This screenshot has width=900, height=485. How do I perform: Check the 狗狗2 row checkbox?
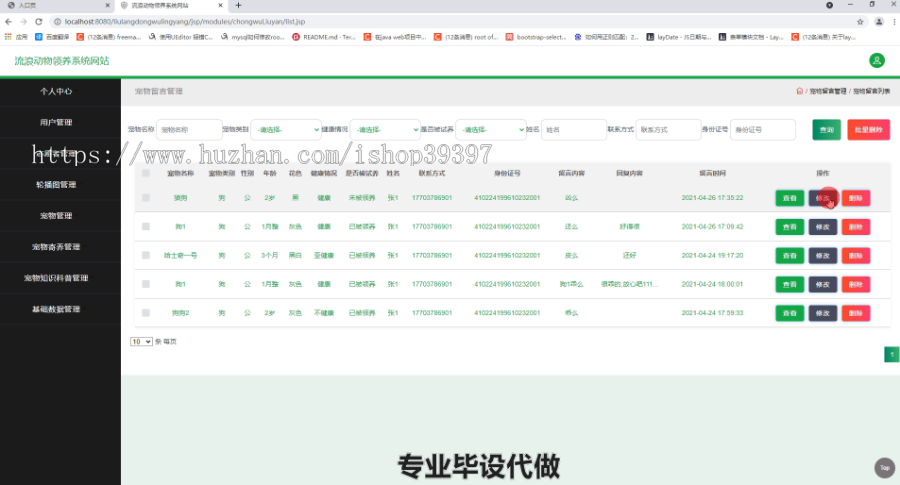[x=146, y=313]
